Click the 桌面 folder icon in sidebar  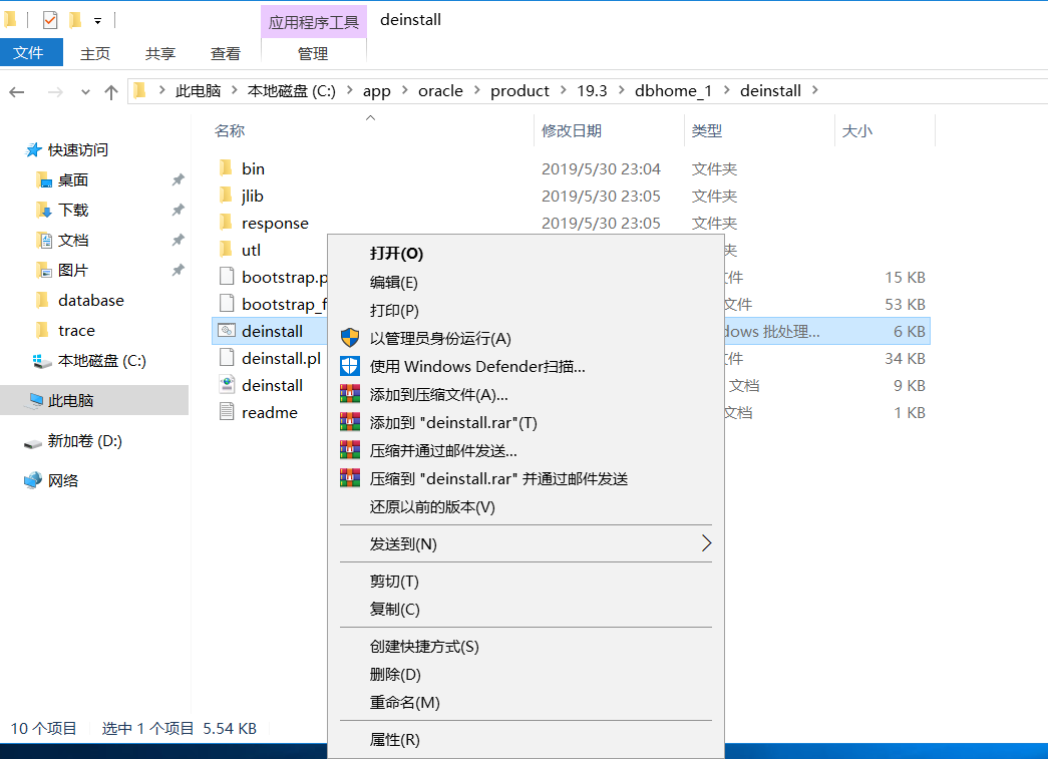point(43,180)
